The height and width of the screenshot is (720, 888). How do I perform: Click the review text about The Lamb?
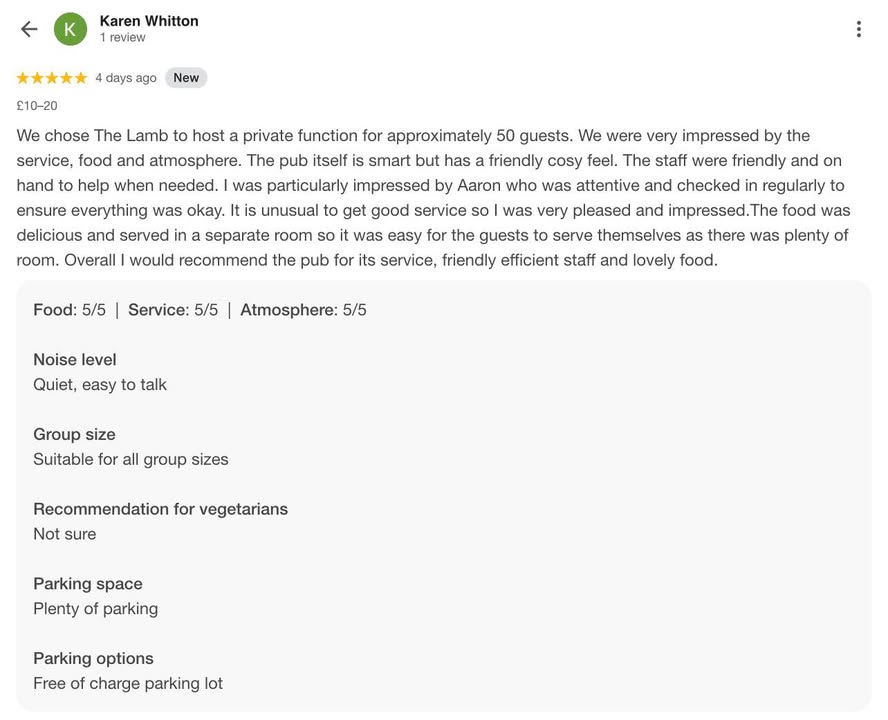pos(433,198)
